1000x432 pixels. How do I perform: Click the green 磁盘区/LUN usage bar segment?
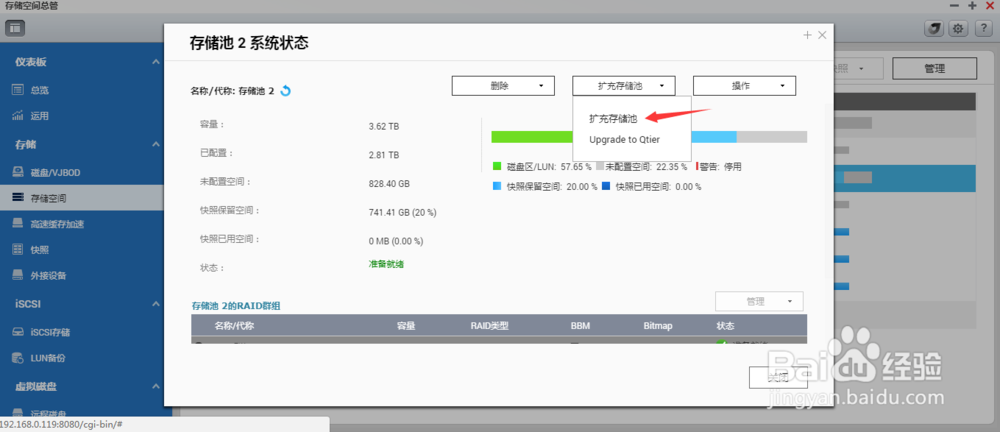[532, 137]
